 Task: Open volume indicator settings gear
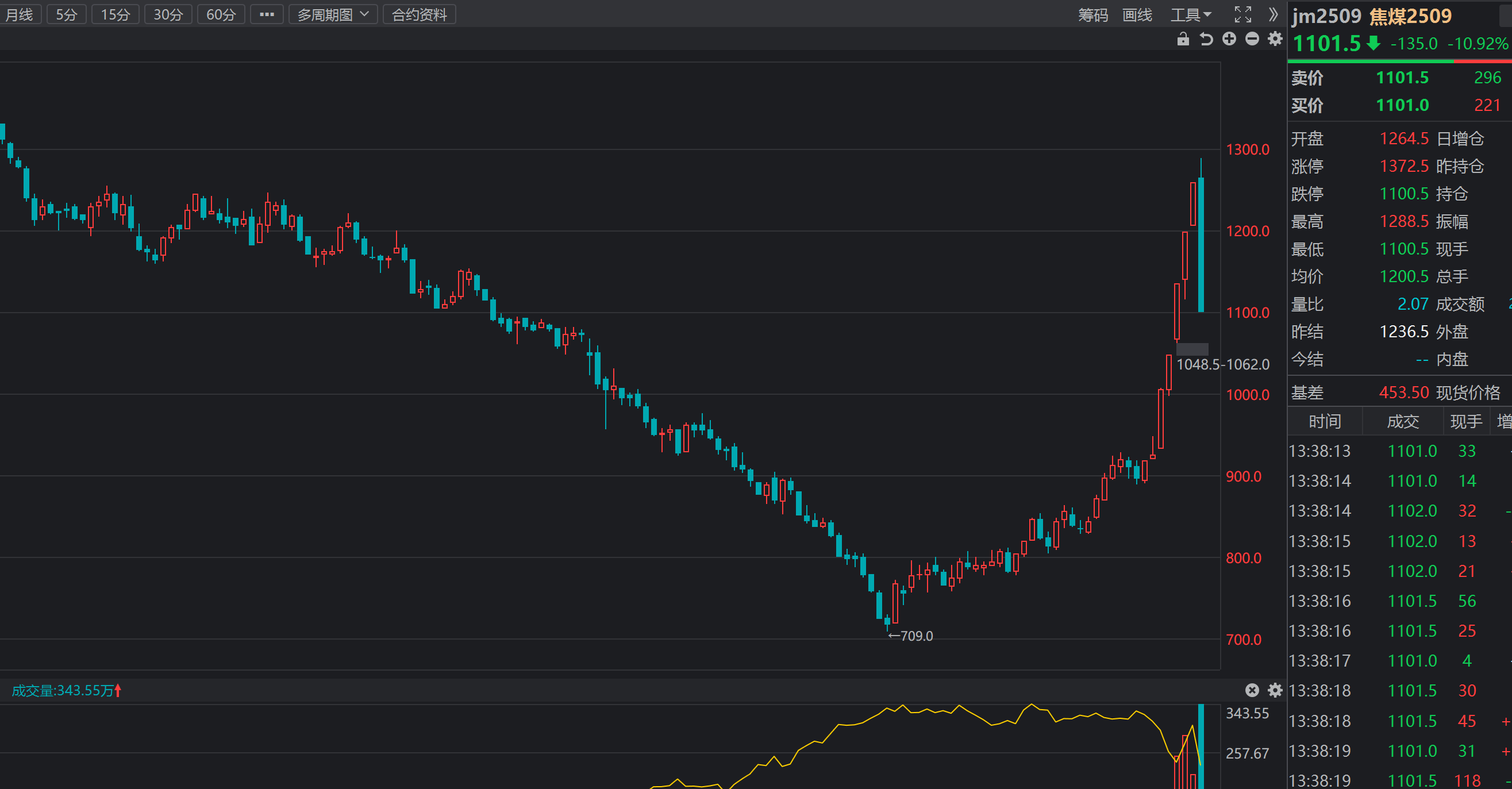click(x=1275, y=690)
